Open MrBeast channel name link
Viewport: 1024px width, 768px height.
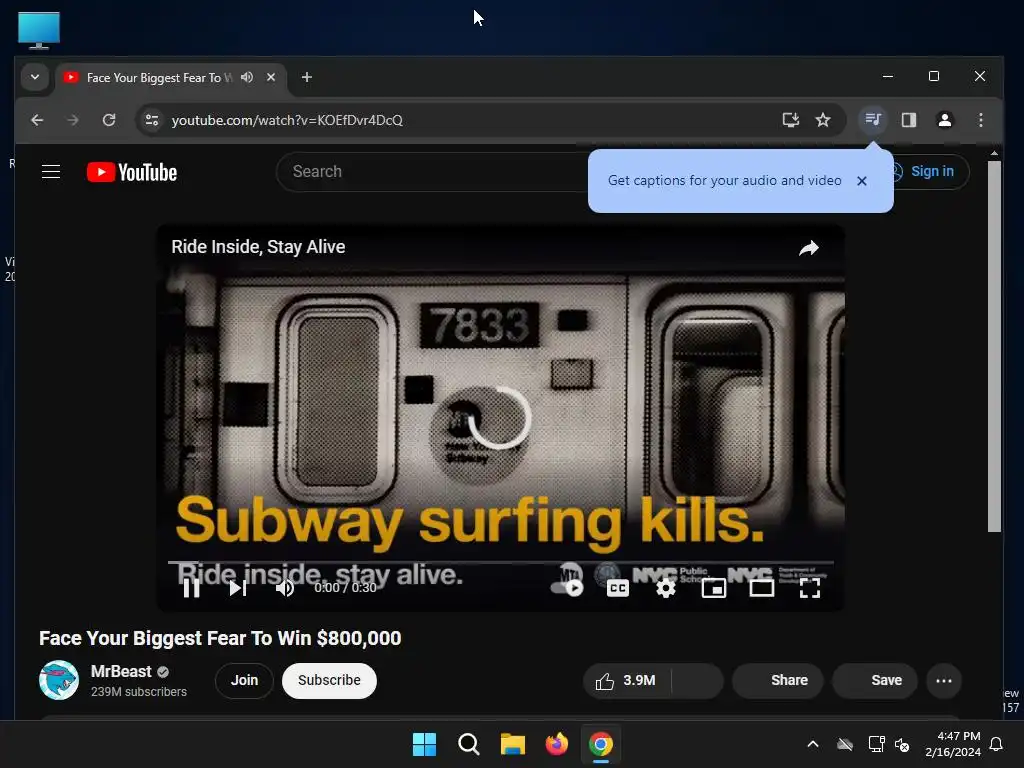click(121, 671)
